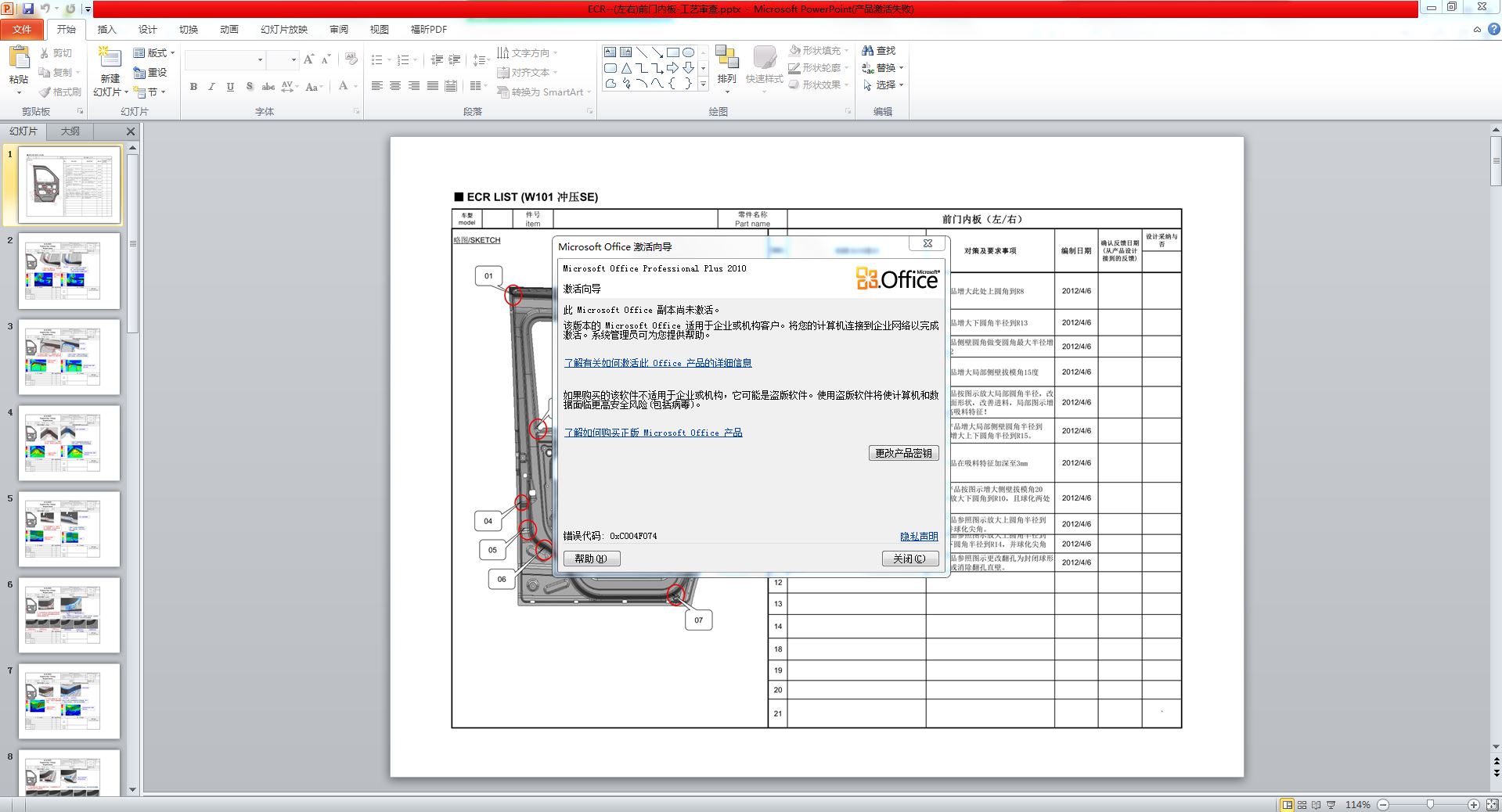Select the Rectangle shape in shapes gallery

pyautogui.click(x=672, y=52)
